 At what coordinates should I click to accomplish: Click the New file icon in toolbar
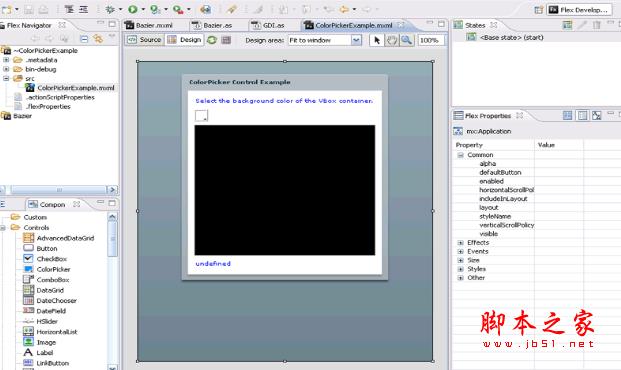pyautogui.click(x=7, y=9)
